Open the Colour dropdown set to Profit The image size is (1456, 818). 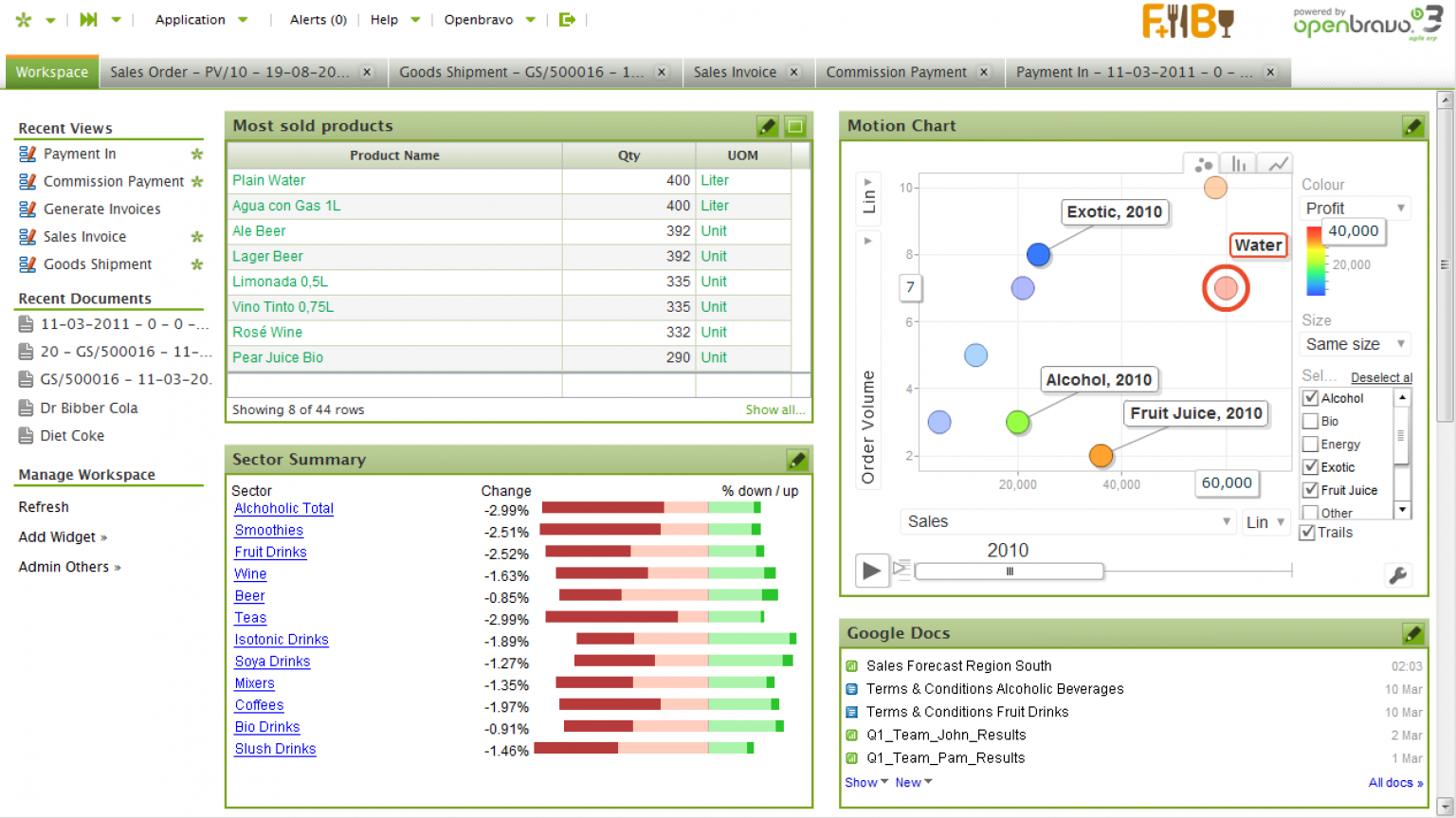pyautogui.click(x=1354, y=208)
